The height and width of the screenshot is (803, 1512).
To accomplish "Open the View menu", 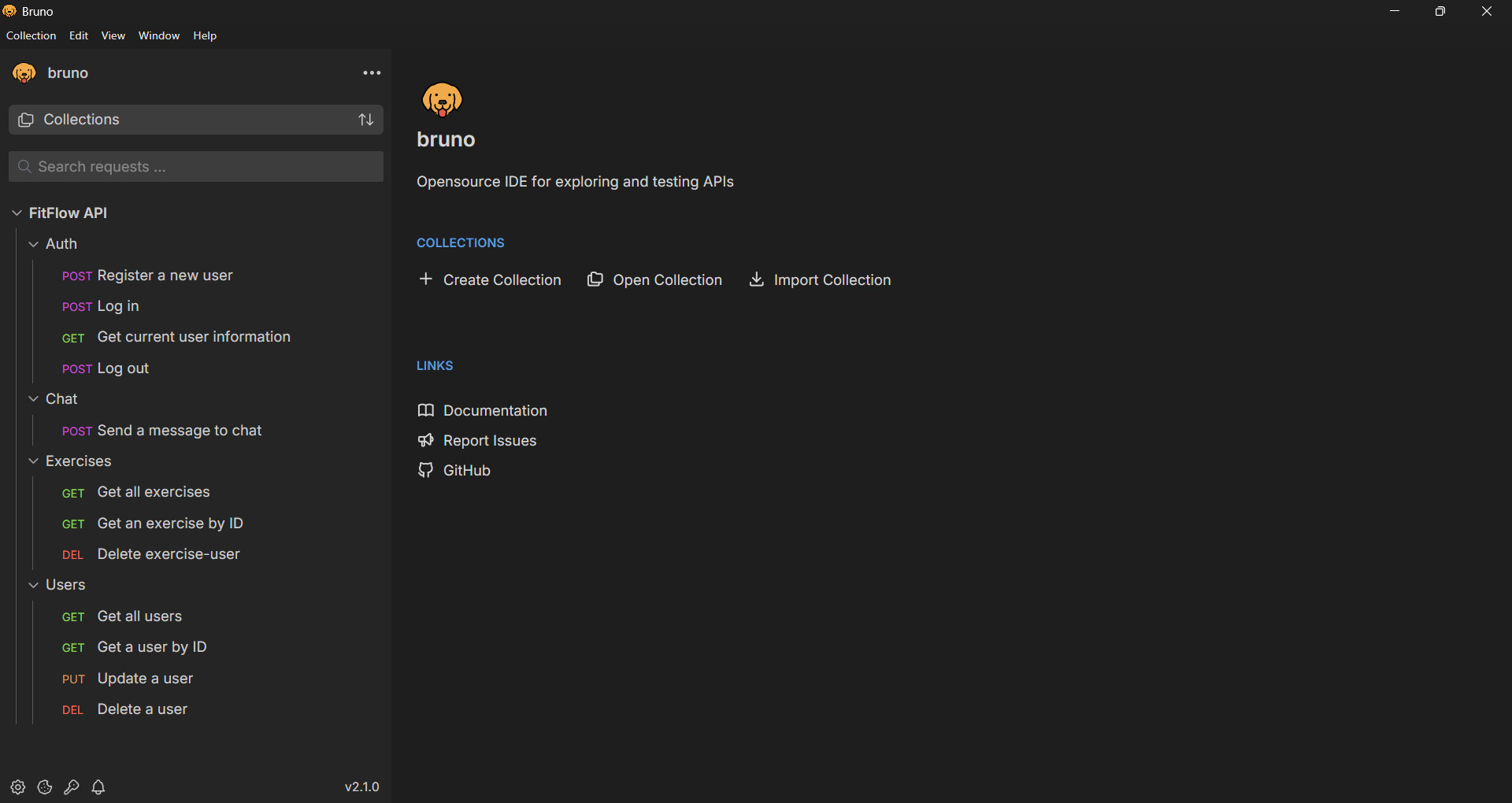I will point(113,36).
